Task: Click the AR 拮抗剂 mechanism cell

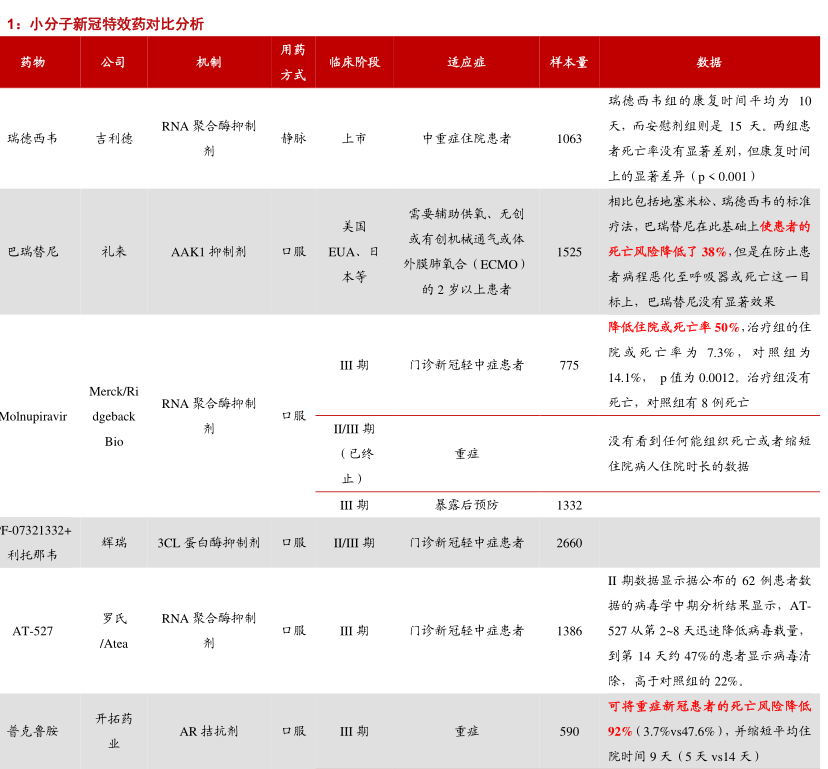Action: [x=209, y=732]
